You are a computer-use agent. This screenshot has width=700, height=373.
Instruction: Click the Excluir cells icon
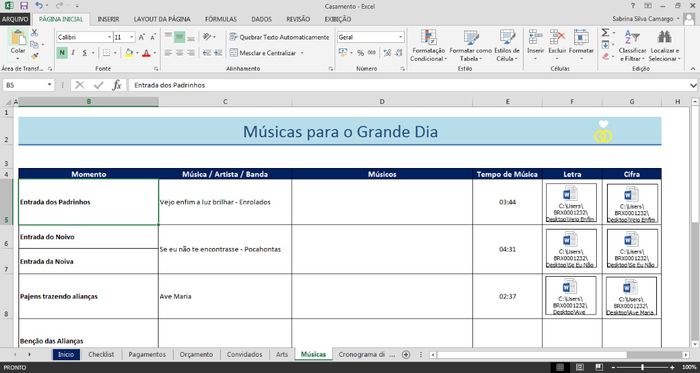click(557, 37)
